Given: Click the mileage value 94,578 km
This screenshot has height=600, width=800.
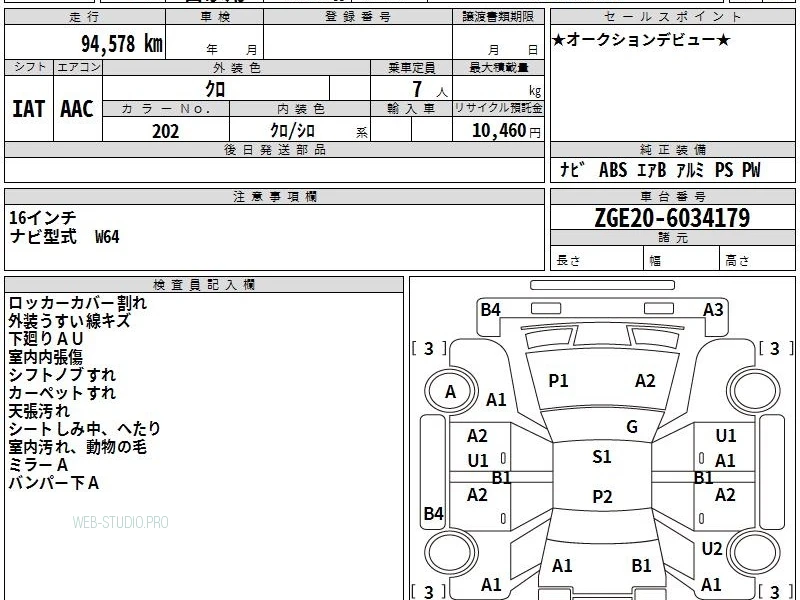Looking at the screenshot, I should pos(122,44).
